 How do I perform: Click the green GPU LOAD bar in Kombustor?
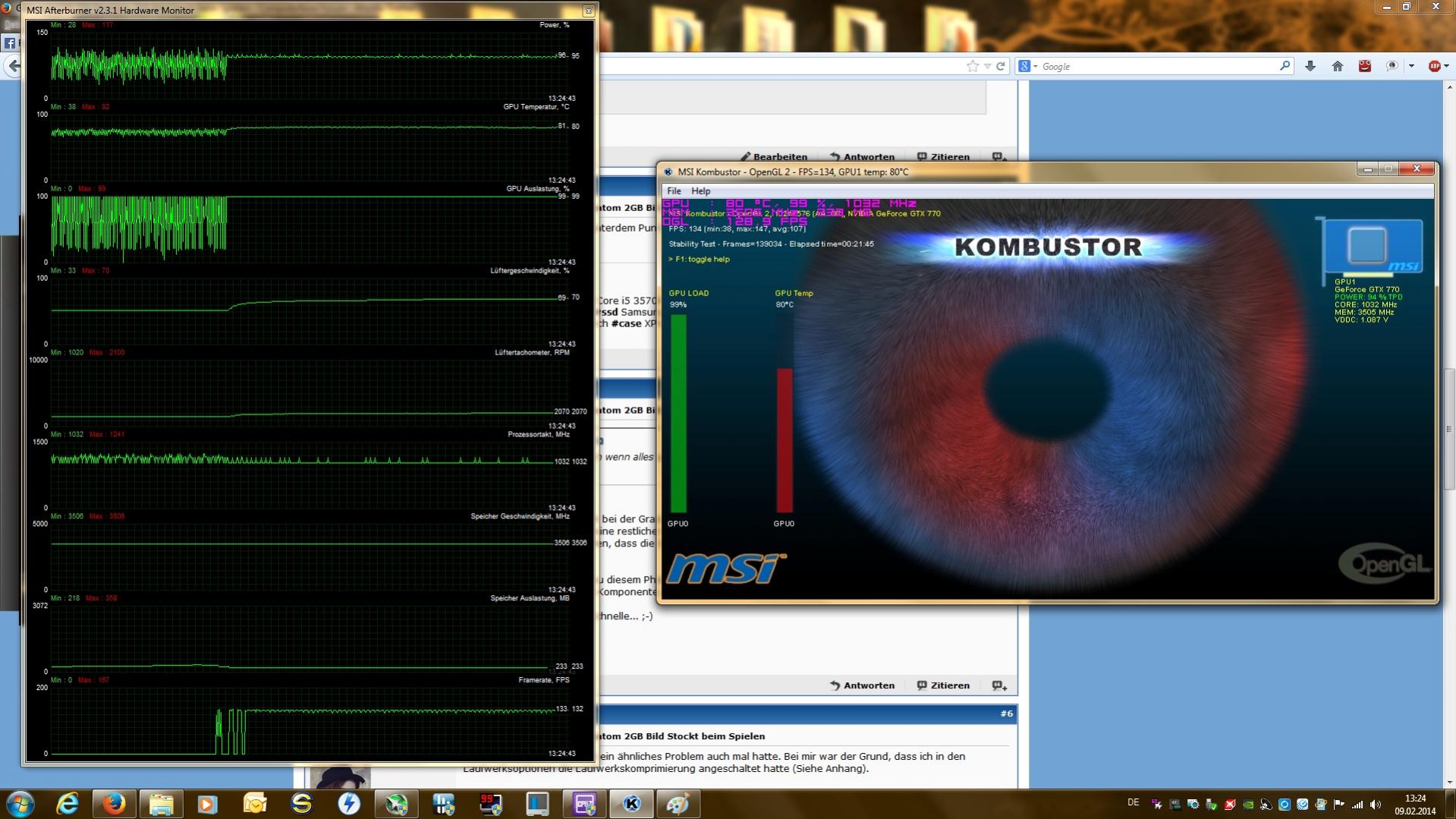678,414
